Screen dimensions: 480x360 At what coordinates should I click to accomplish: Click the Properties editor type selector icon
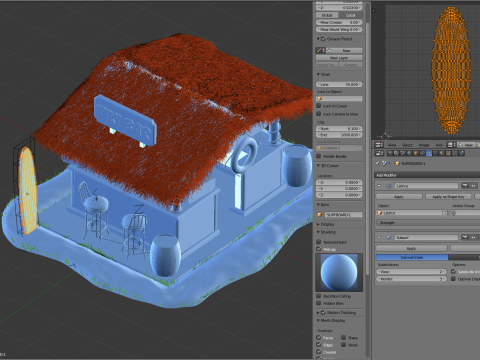coord(379,153)
